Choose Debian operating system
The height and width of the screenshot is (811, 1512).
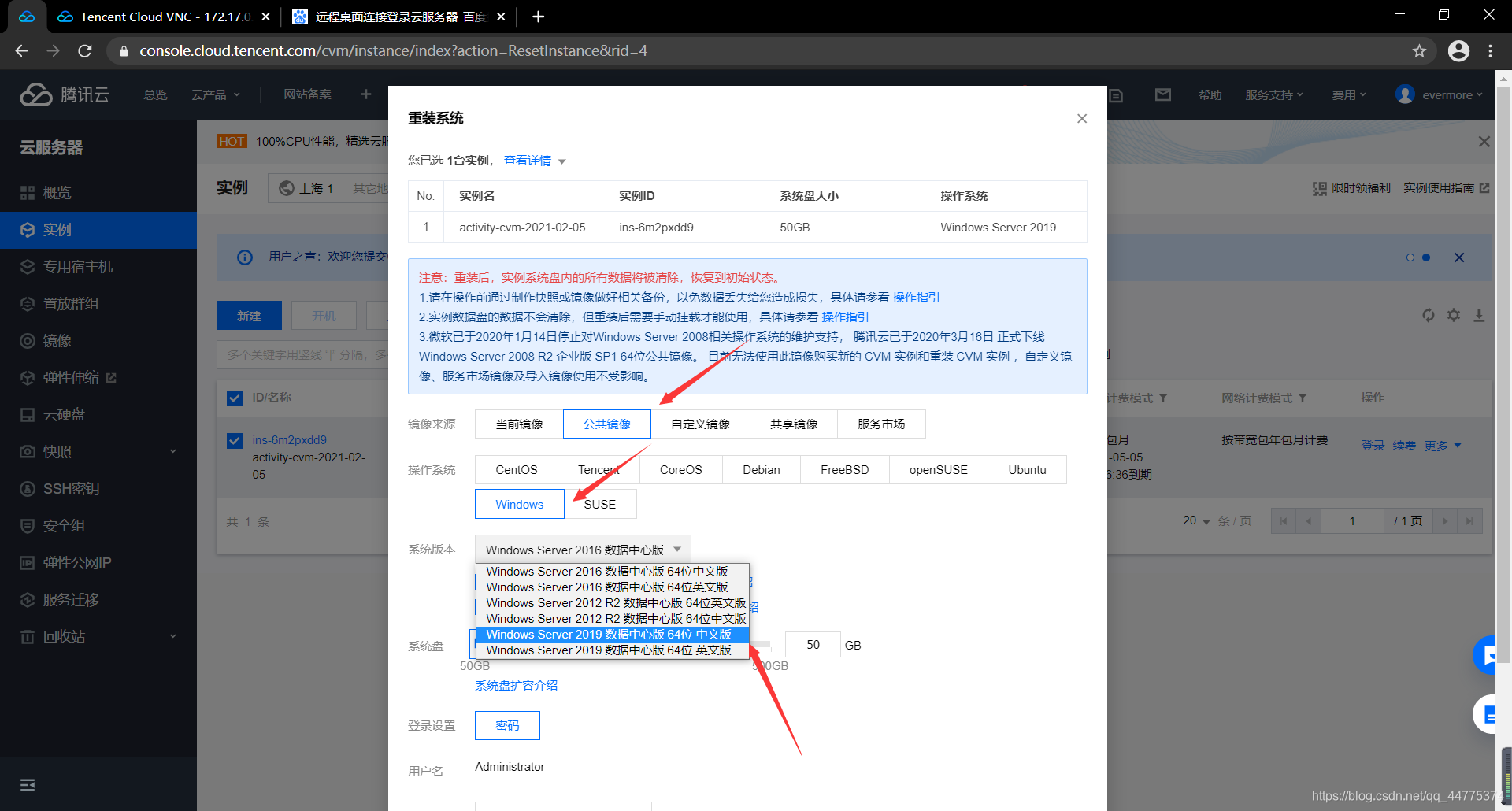point(762,469)
